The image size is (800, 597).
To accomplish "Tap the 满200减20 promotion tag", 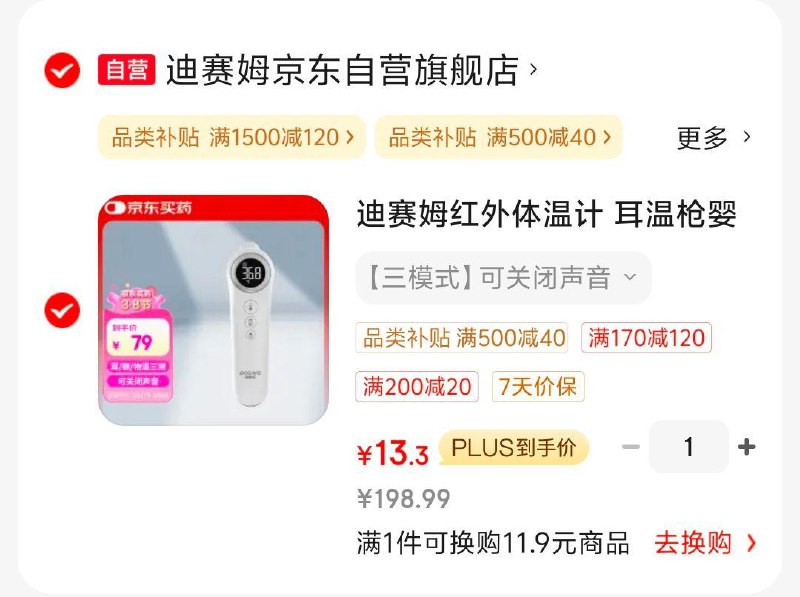I will [417, 387].
